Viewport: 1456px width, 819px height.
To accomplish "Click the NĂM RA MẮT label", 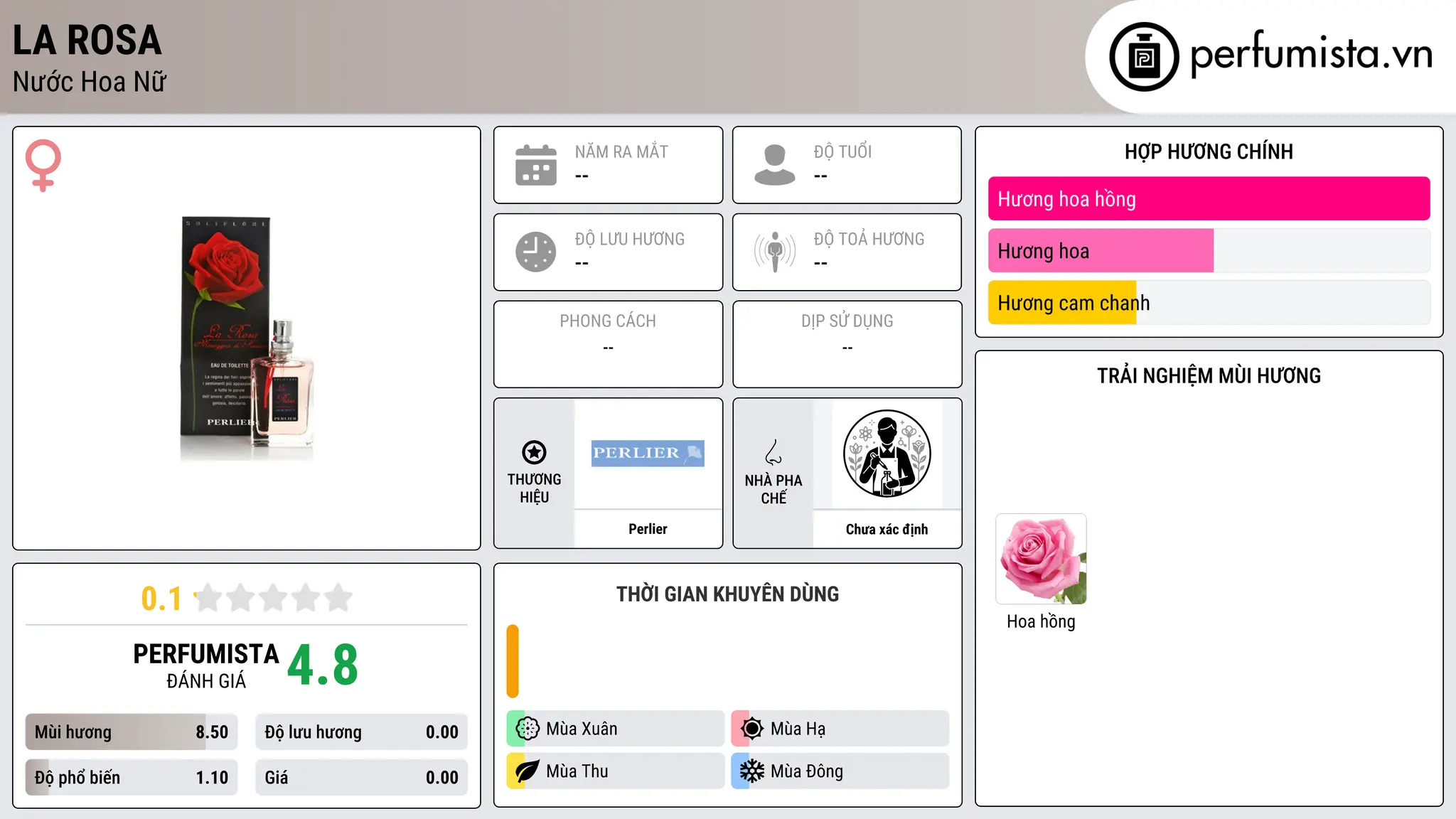I will tap(621, 151).
